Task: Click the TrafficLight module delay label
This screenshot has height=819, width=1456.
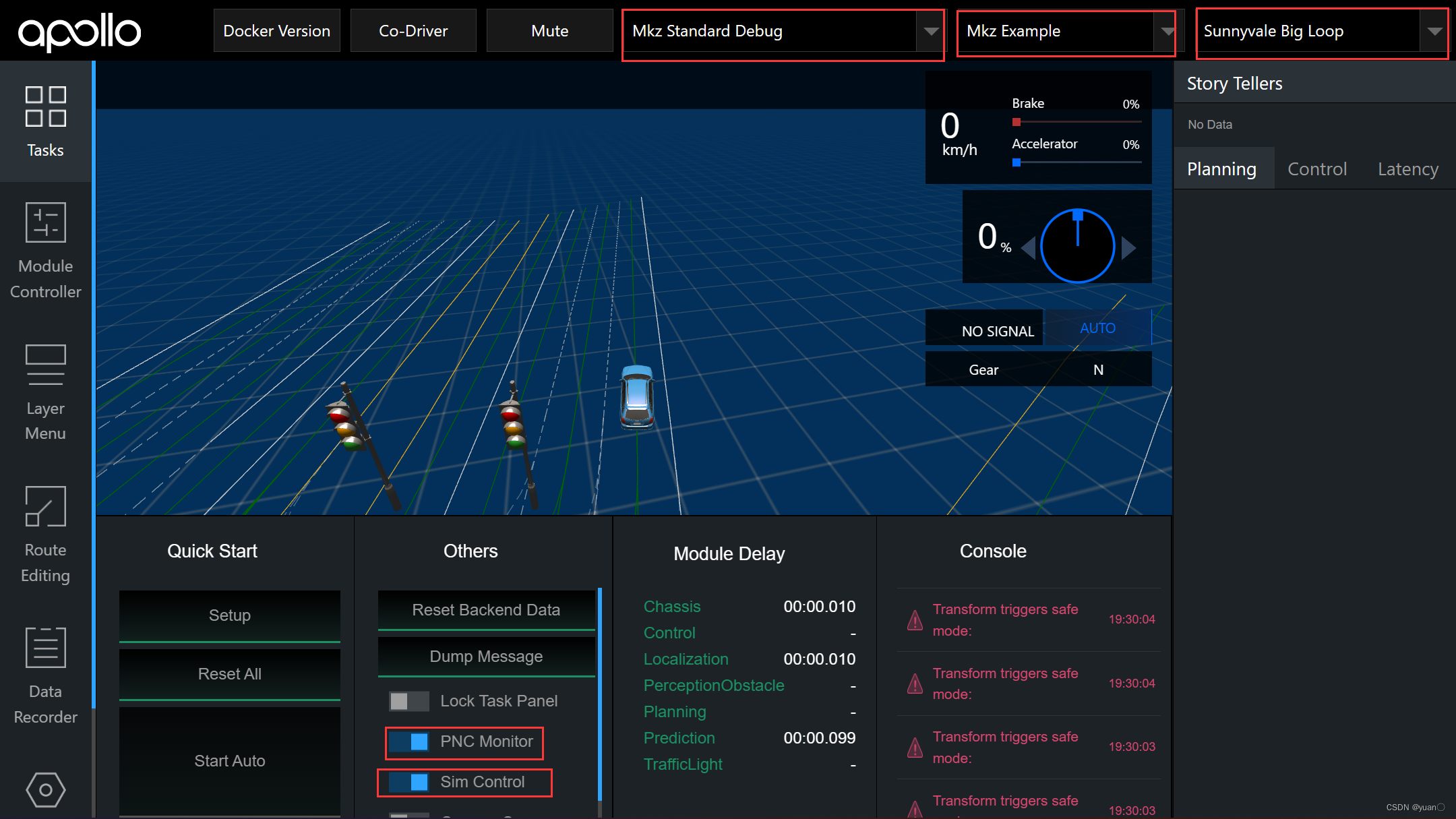Action: 683,764
